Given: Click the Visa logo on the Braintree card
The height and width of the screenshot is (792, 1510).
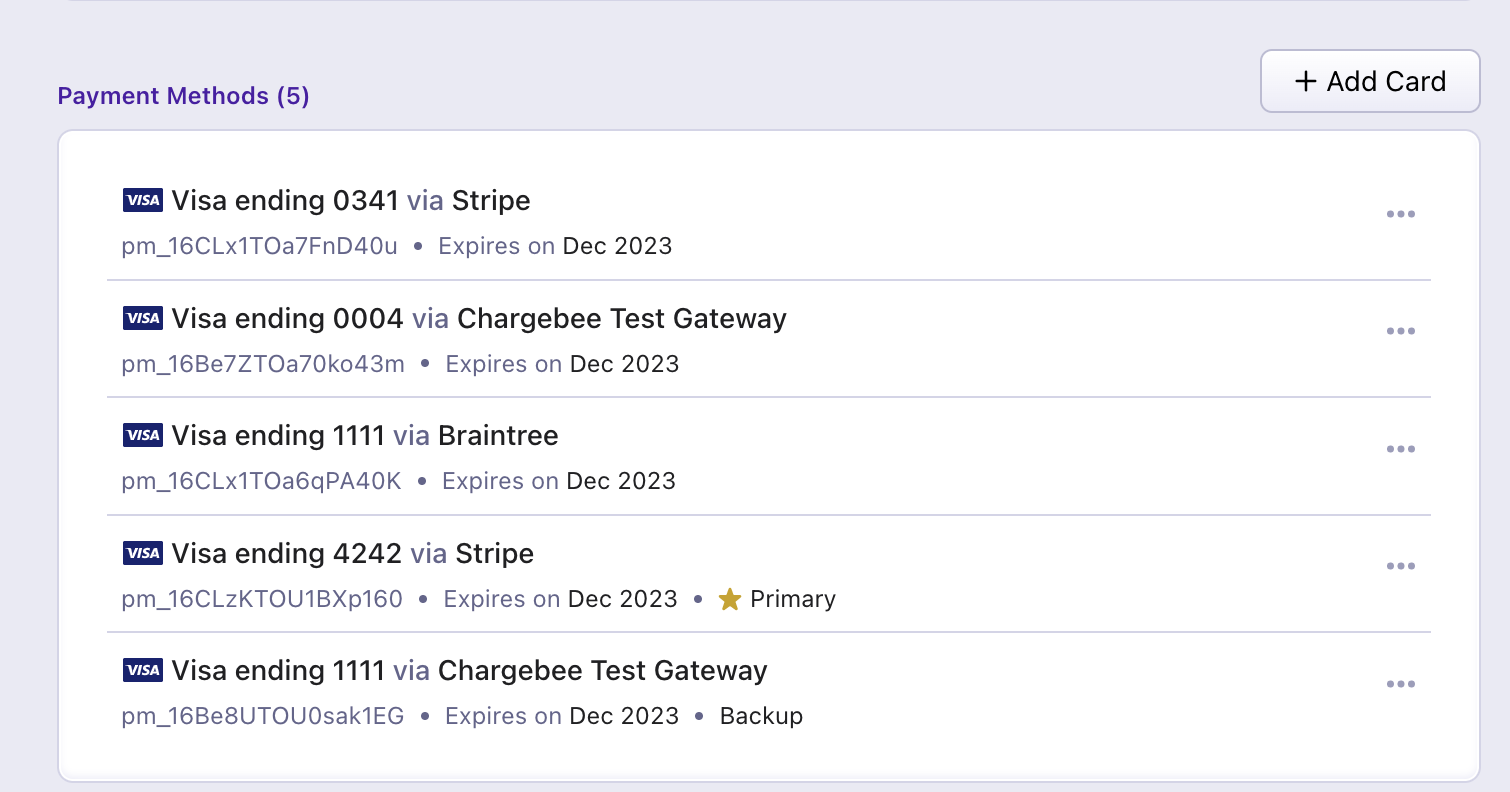Looking at the screenshot, I should pyautogui.click(x=142, y=436).
